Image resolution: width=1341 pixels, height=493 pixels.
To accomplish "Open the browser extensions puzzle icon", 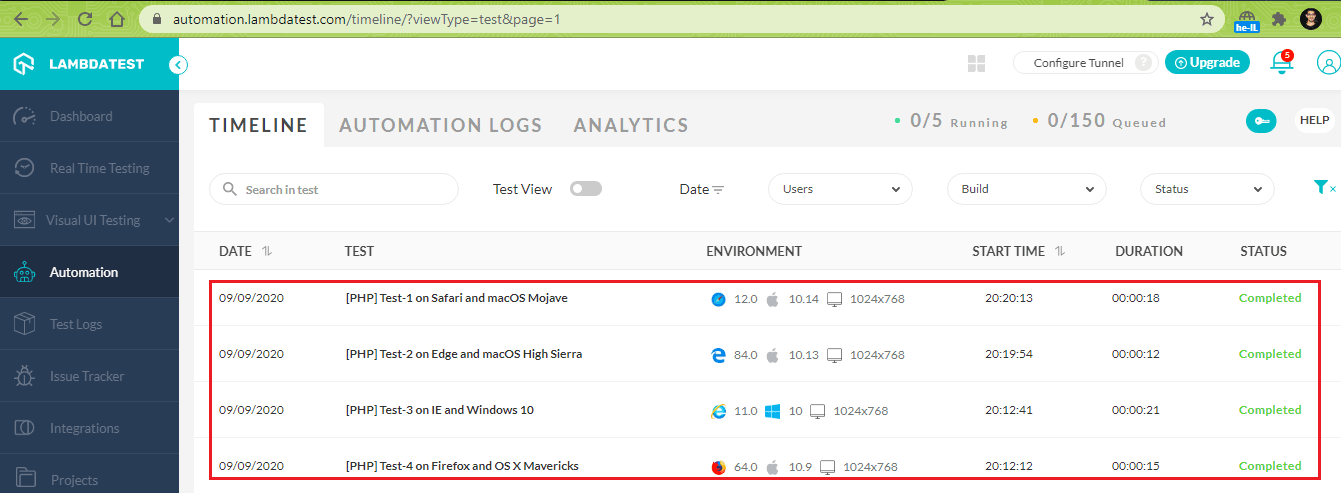I will [1279, 19].
